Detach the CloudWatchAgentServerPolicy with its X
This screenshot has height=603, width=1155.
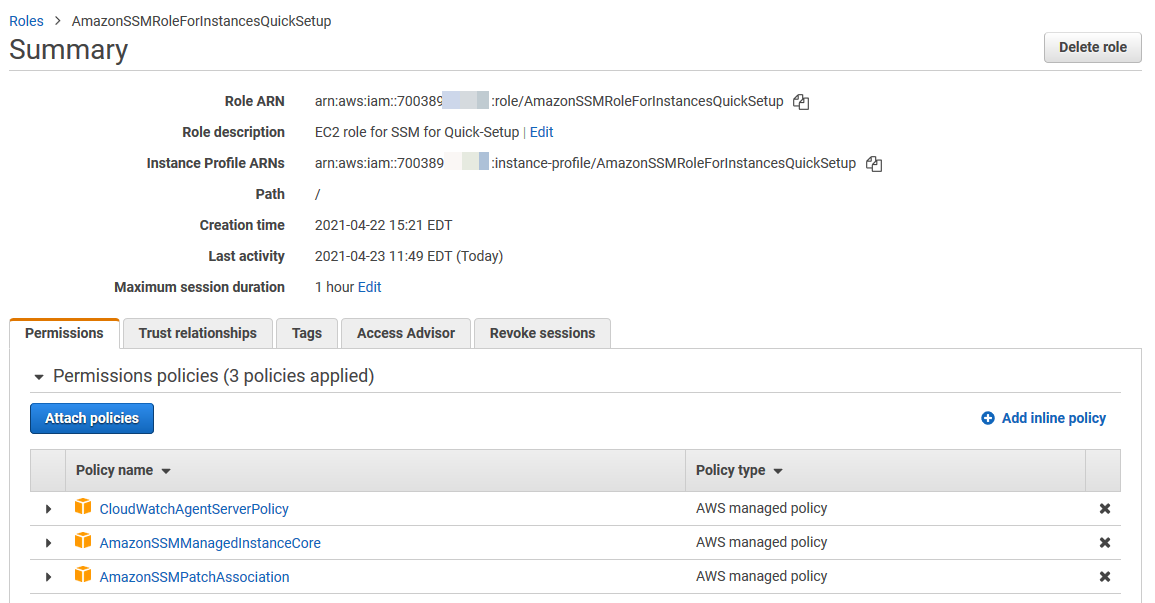coord(1105,509)
